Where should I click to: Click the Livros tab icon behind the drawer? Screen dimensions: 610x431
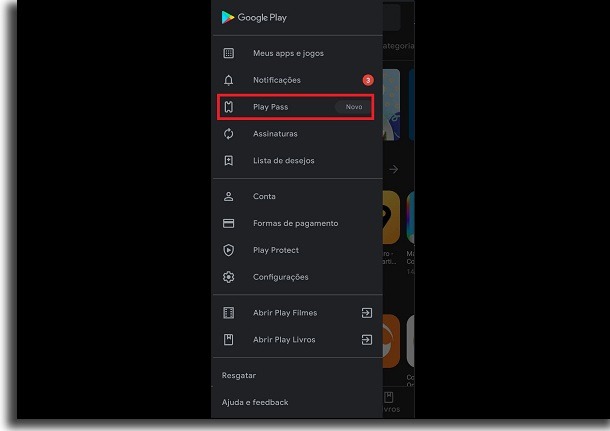(x=389, y=397)
